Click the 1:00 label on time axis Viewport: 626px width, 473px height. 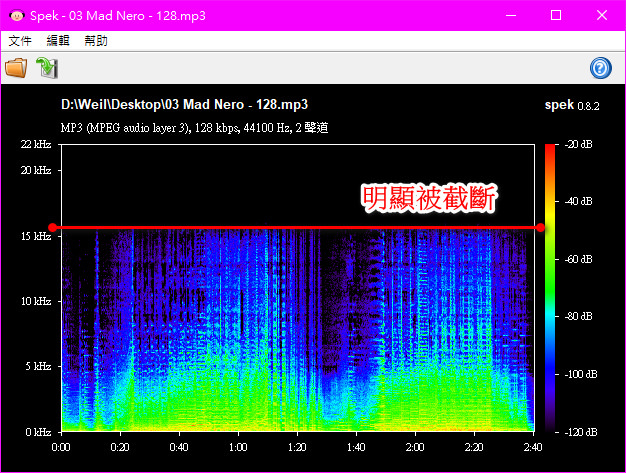(238, 447)
